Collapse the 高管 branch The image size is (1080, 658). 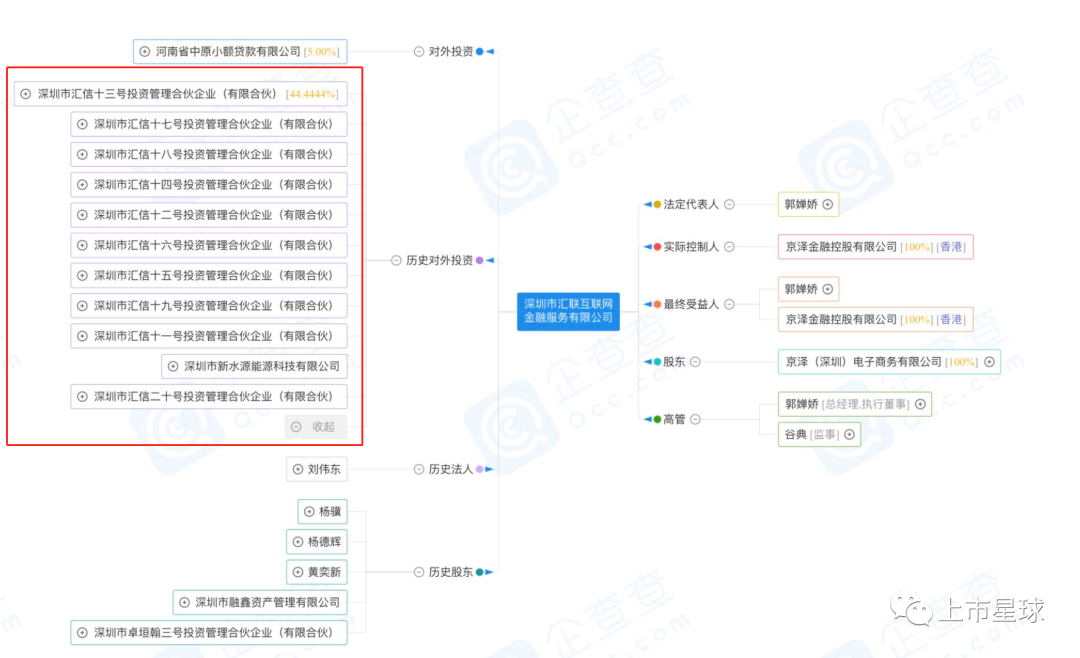tap(696, 419)
